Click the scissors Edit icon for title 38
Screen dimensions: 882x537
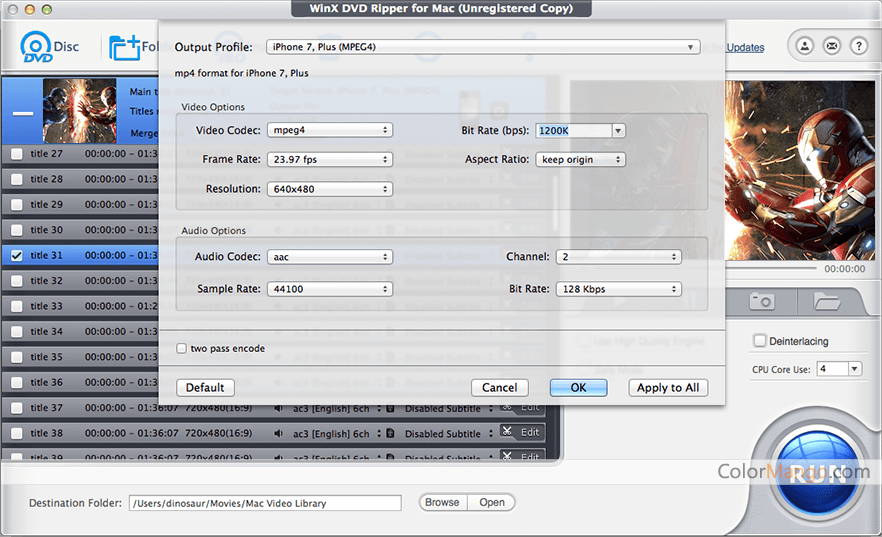520,432
